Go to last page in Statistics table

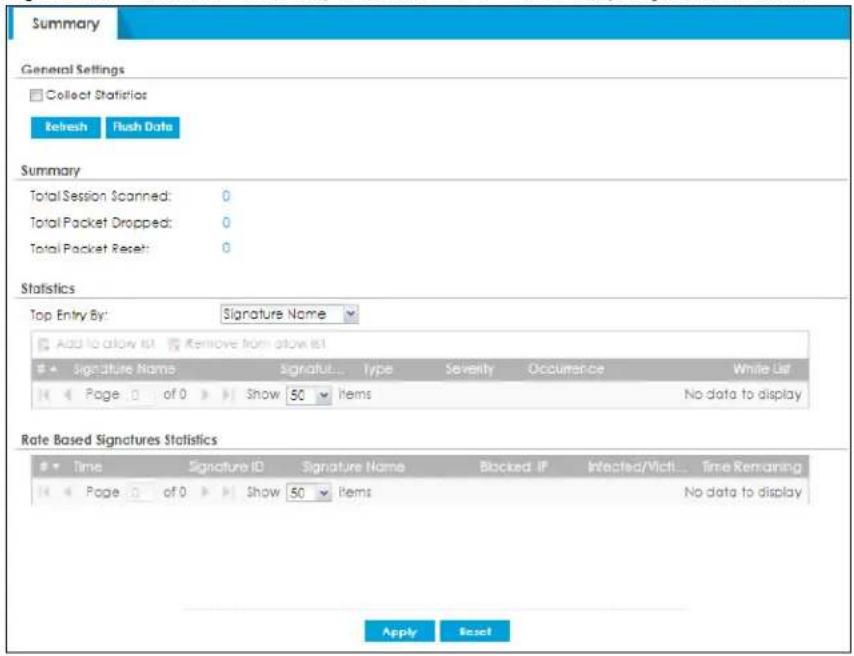tap(228, 394)
